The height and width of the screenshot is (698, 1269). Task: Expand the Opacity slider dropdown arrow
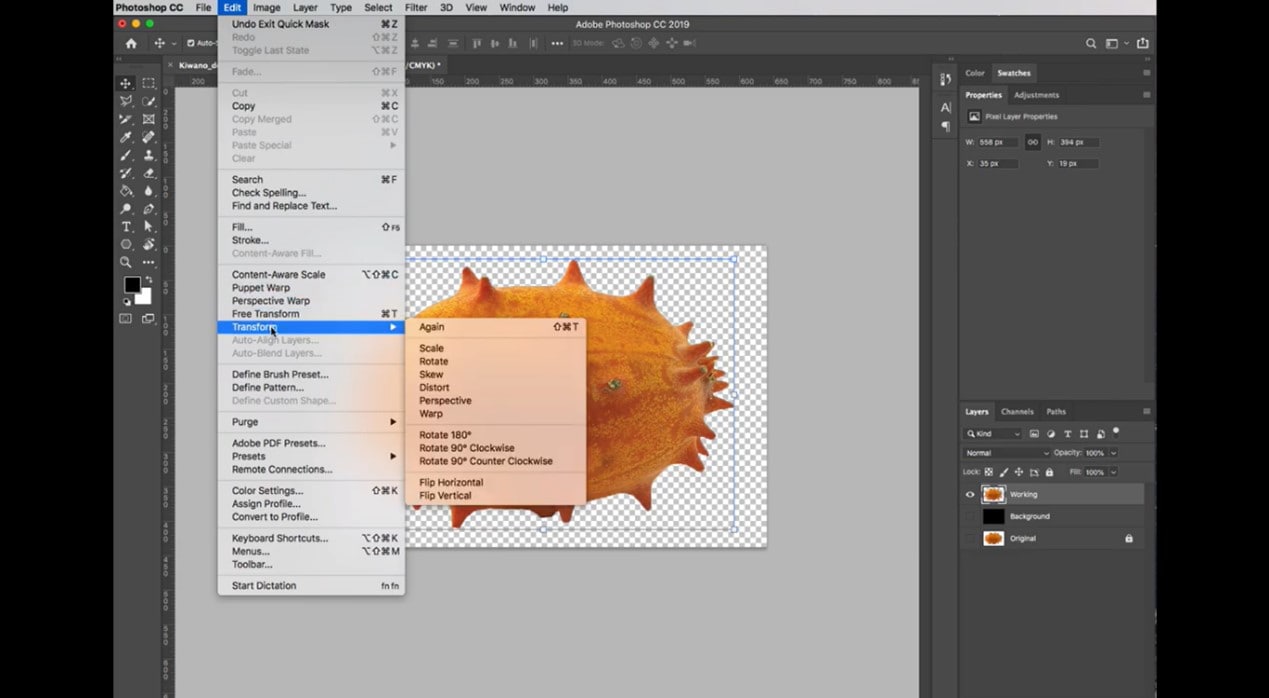(x=1113, y=453)
